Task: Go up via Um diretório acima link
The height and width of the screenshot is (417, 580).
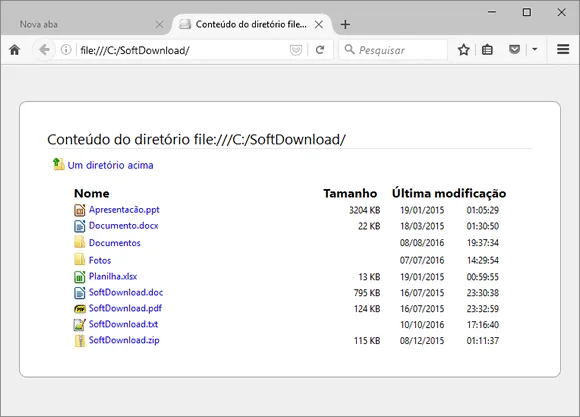Action: coord(110,165)
